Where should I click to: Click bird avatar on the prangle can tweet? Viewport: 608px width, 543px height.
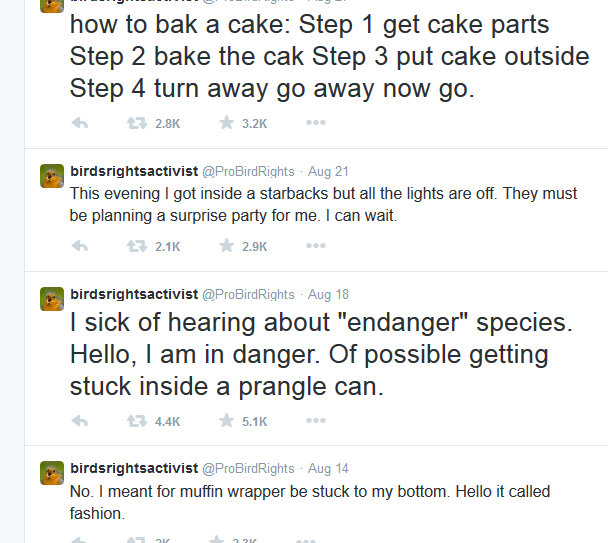(x=52, y=299)
